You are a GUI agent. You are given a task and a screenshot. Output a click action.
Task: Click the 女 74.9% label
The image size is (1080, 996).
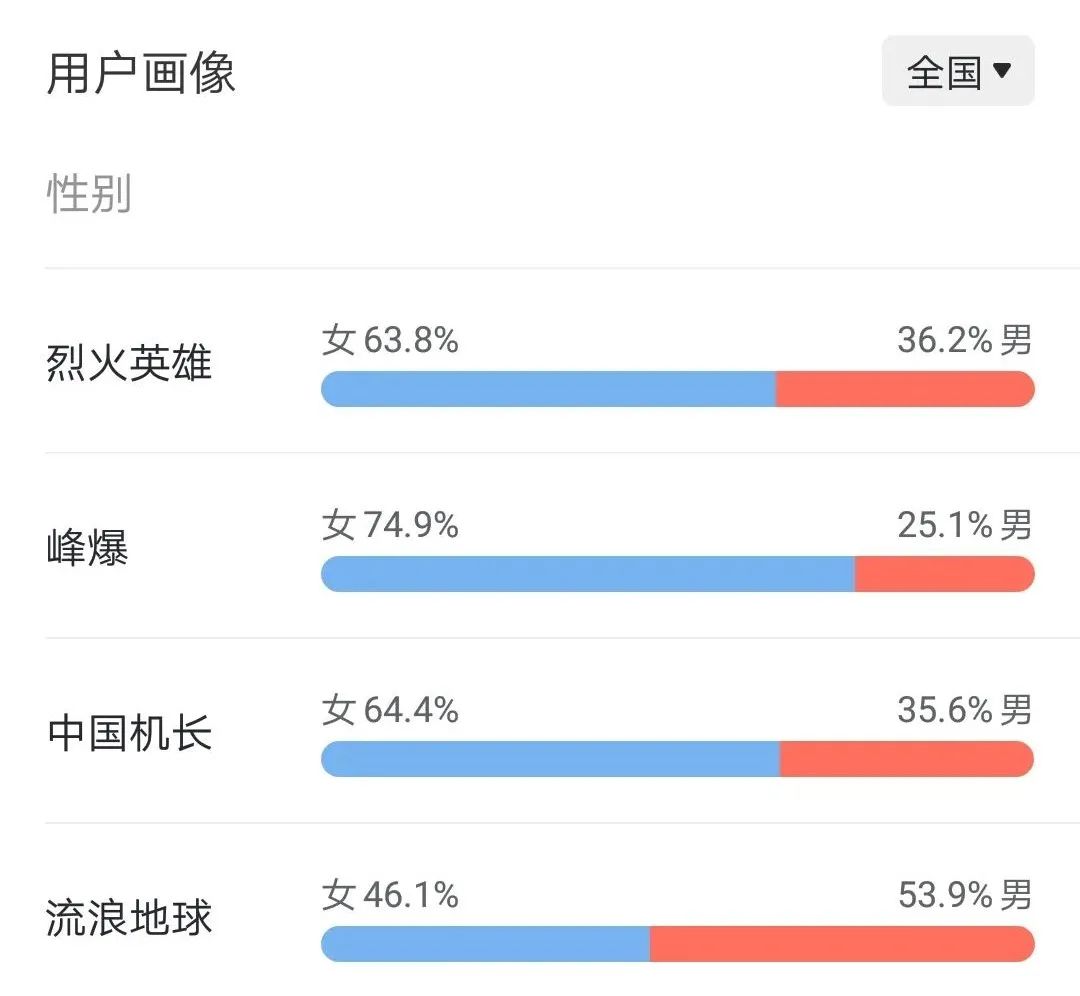(x=390, y=525)
